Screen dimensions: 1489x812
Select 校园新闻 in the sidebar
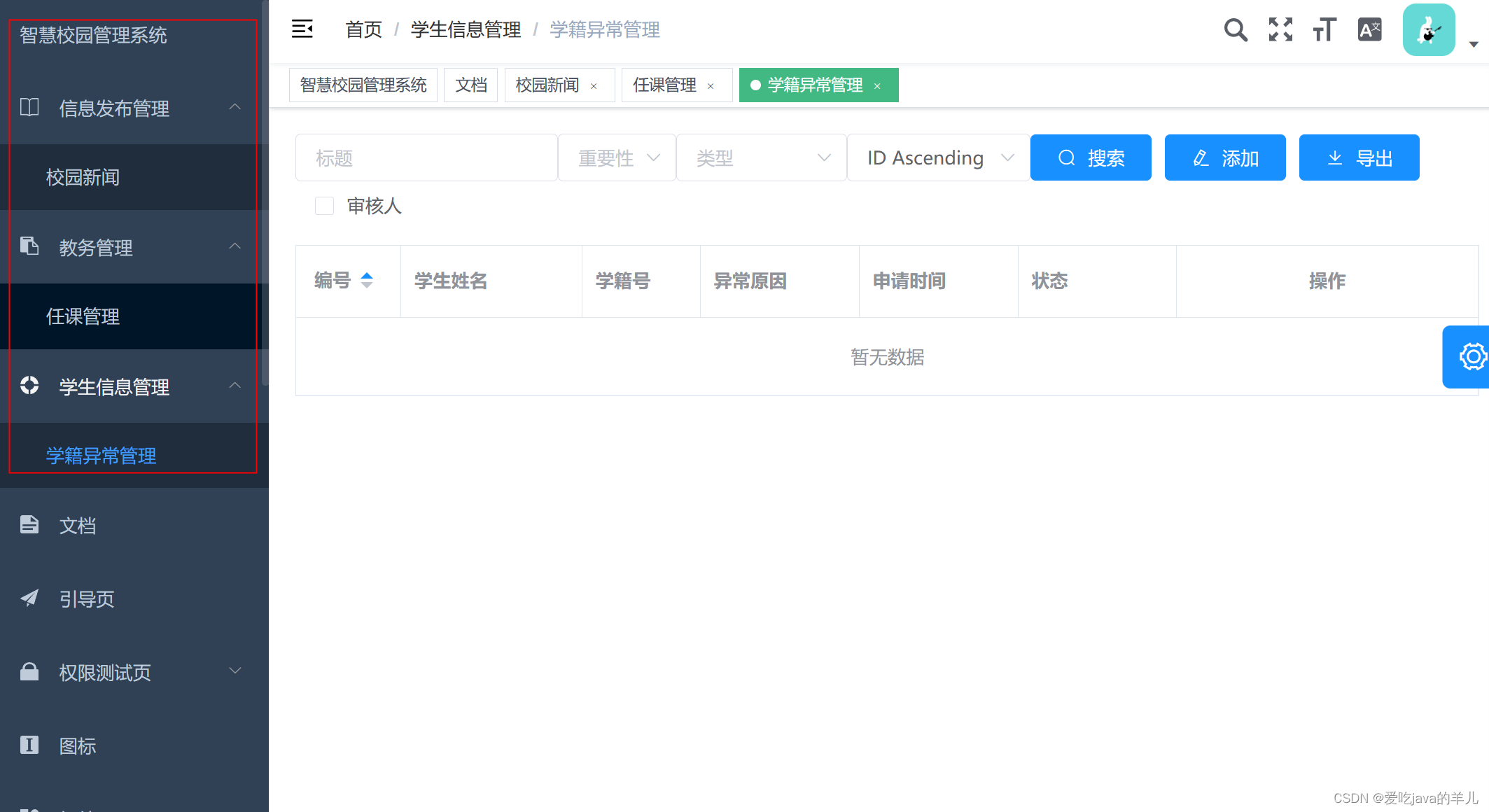[83, 178]
